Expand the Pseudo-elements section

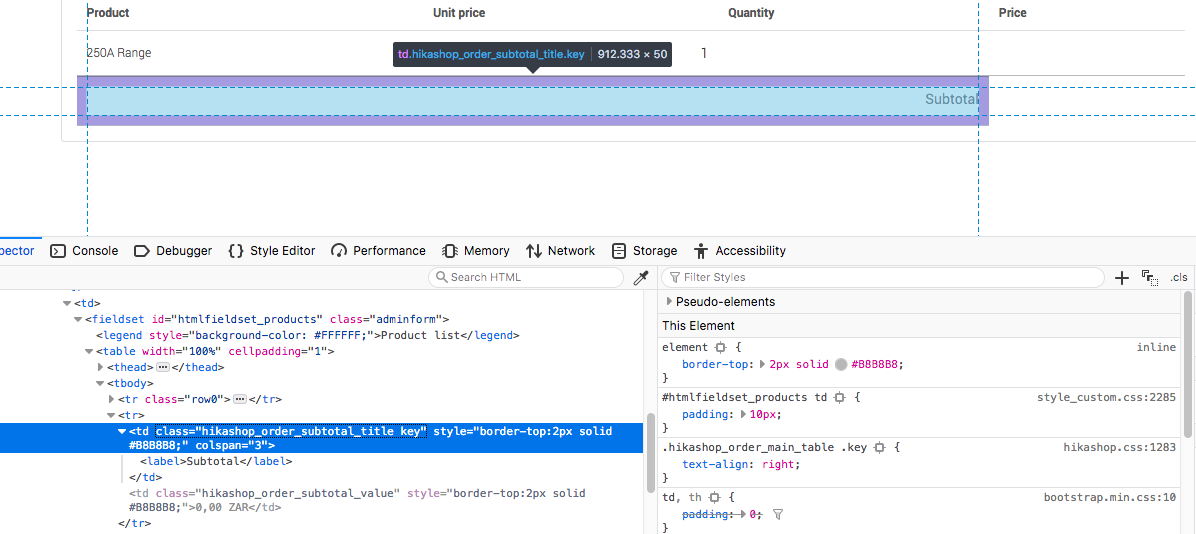(x=669, y=301)
